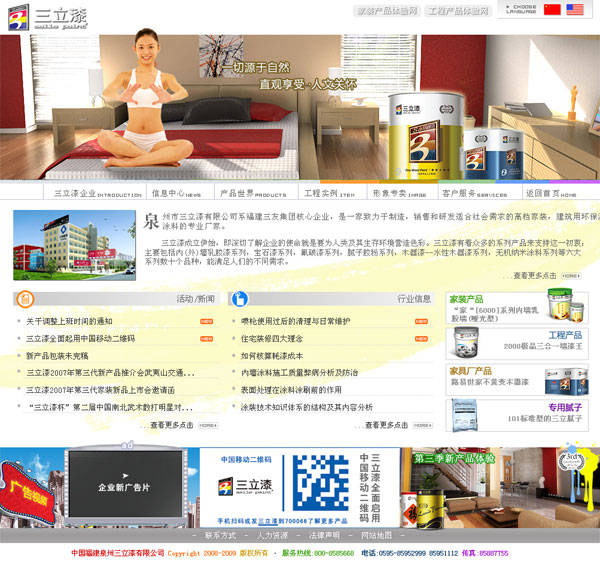Click the red 广告视频 billboard graphic
Viewport: 600px width, 561px height.
[28, 492]
